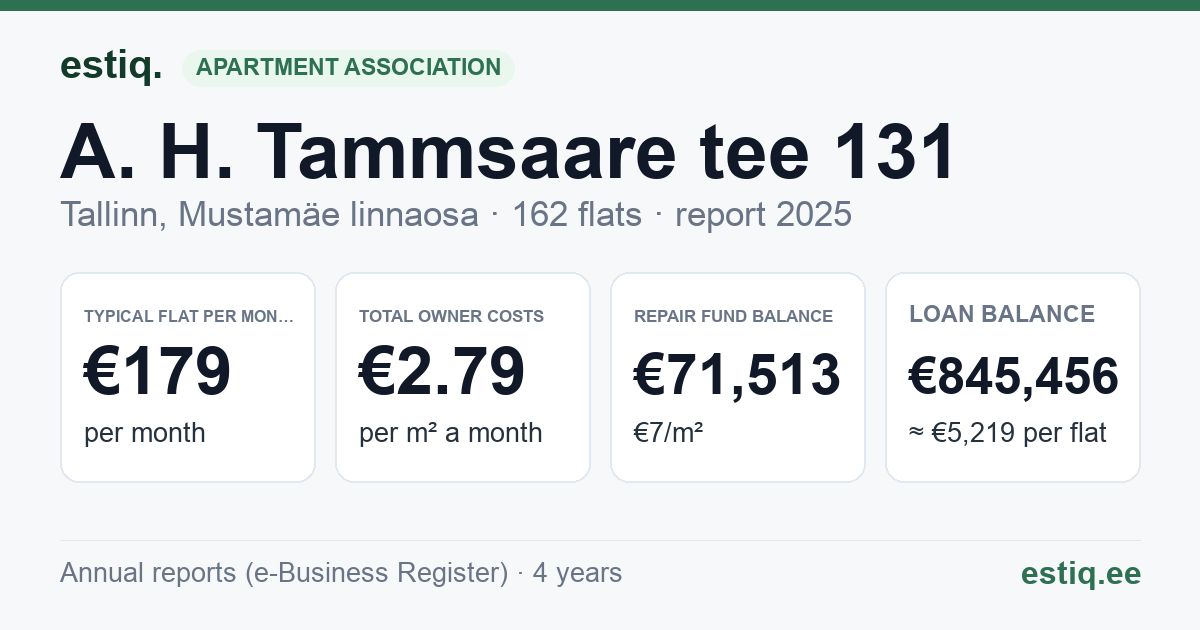Image resolution: width=1200 pixels, height=630 pixels.
Task: Open the Total owner costs card
Action: pos(463,377)
